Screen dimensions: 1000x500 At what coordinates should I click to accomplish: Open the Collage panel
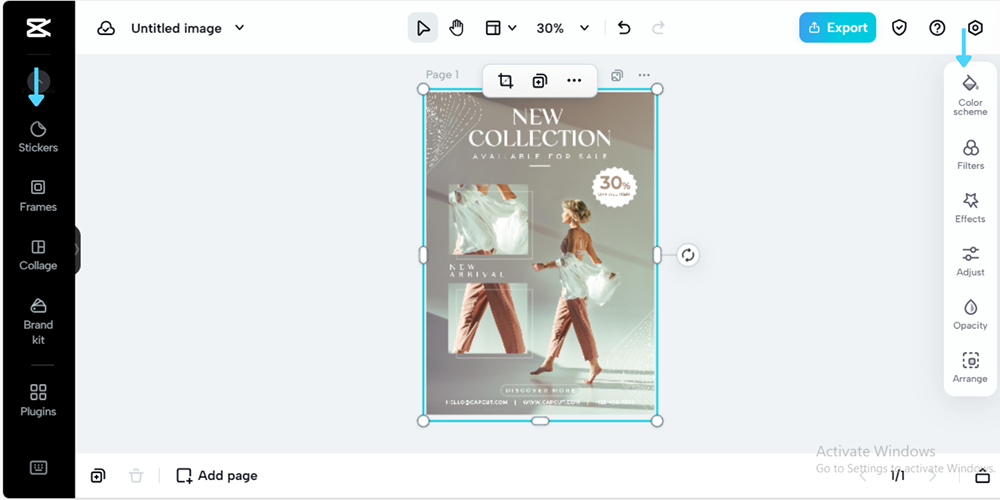[38, 255]
